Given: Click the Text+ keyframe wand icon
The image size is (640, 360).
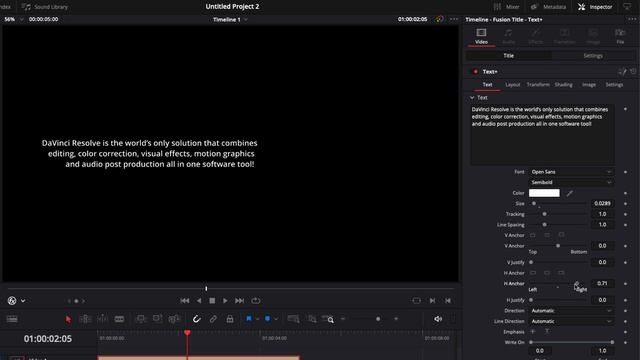Looking at the screenshot, I should 622,71.
